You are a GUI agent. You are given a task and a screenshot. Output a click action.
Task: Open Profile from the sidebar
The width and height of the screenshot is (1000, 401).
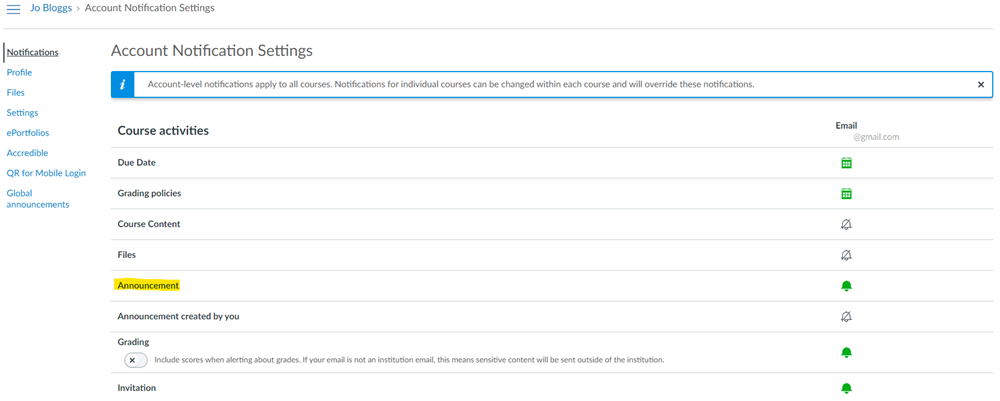pyautogui.click(x=19, y=73)
